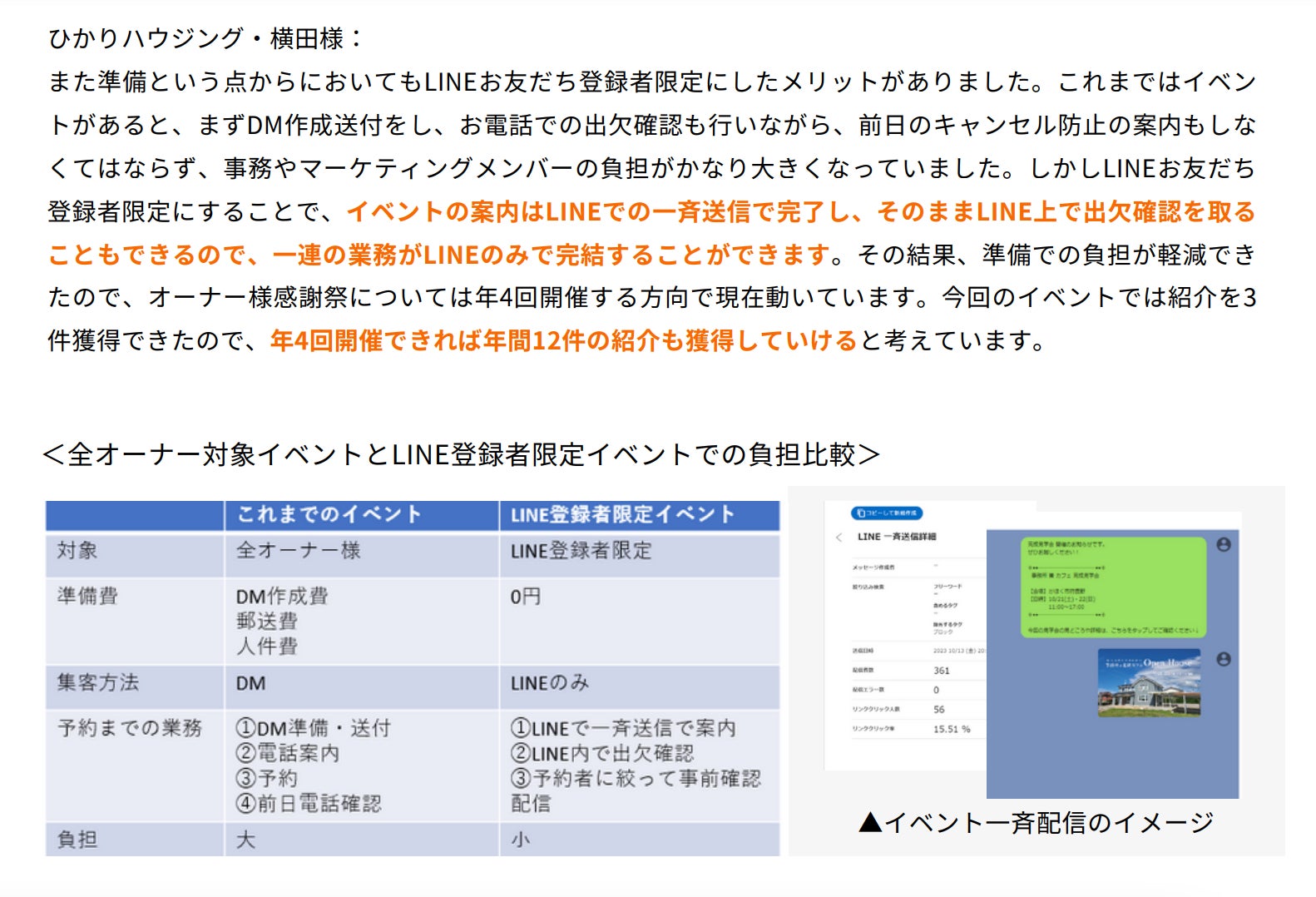Click the blue copy-and-create-new button
1316x897 pixels.
(887, 513)
